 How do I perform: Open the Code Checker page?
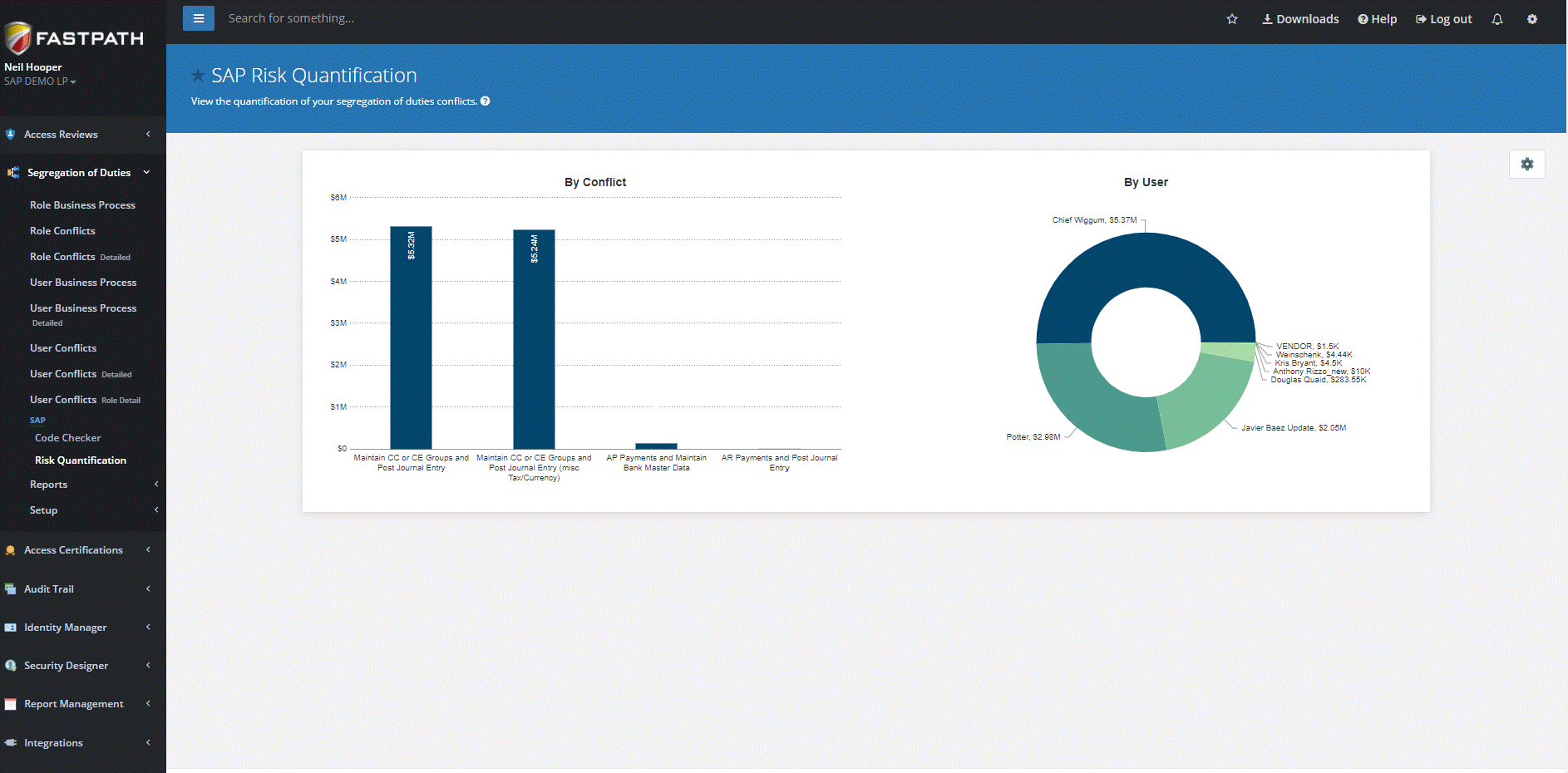(68, 437)
